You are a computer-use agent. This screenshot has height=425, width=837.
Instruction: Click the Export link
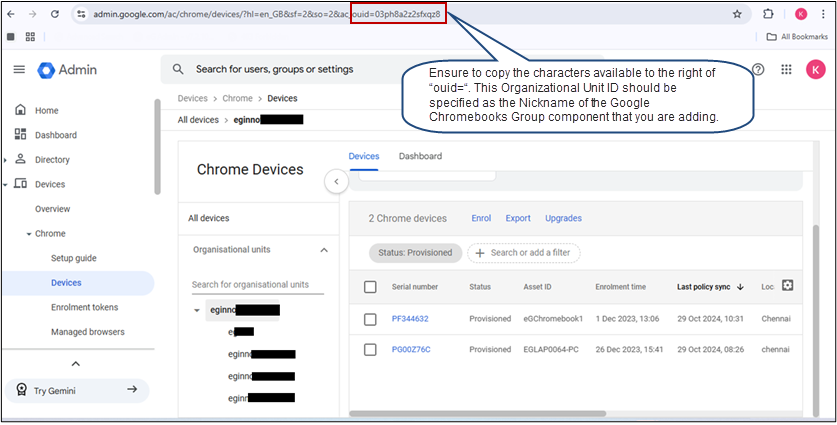pyautogui.click(x=518, y=218)
